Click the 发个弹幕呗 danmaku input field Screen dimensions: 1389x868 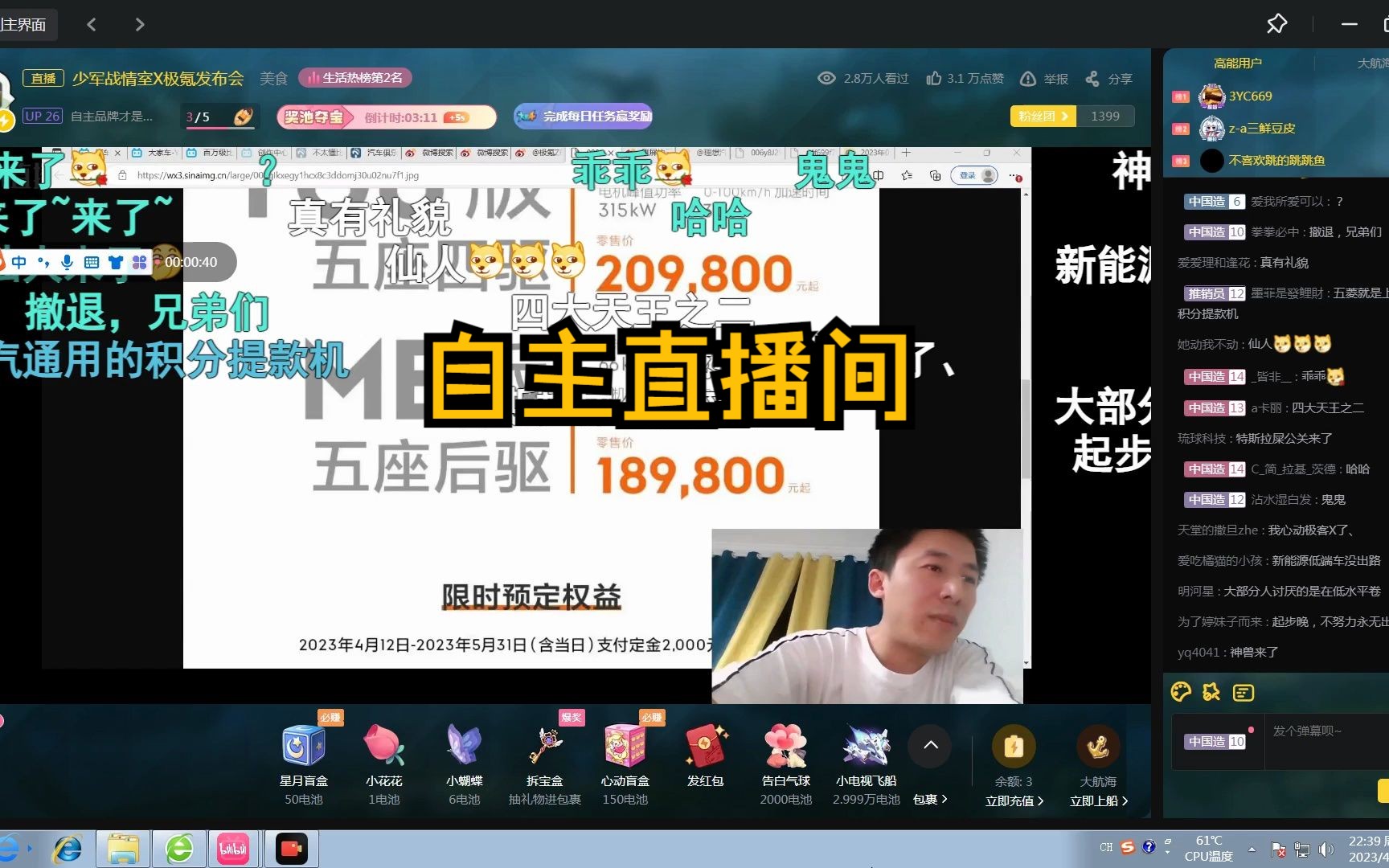[x=1326, y=741]
